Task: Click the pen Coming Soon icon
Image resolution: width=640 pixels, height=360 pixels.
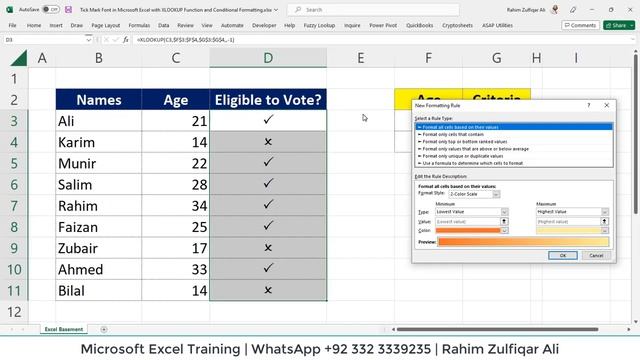Action: [x=573, y=9]
